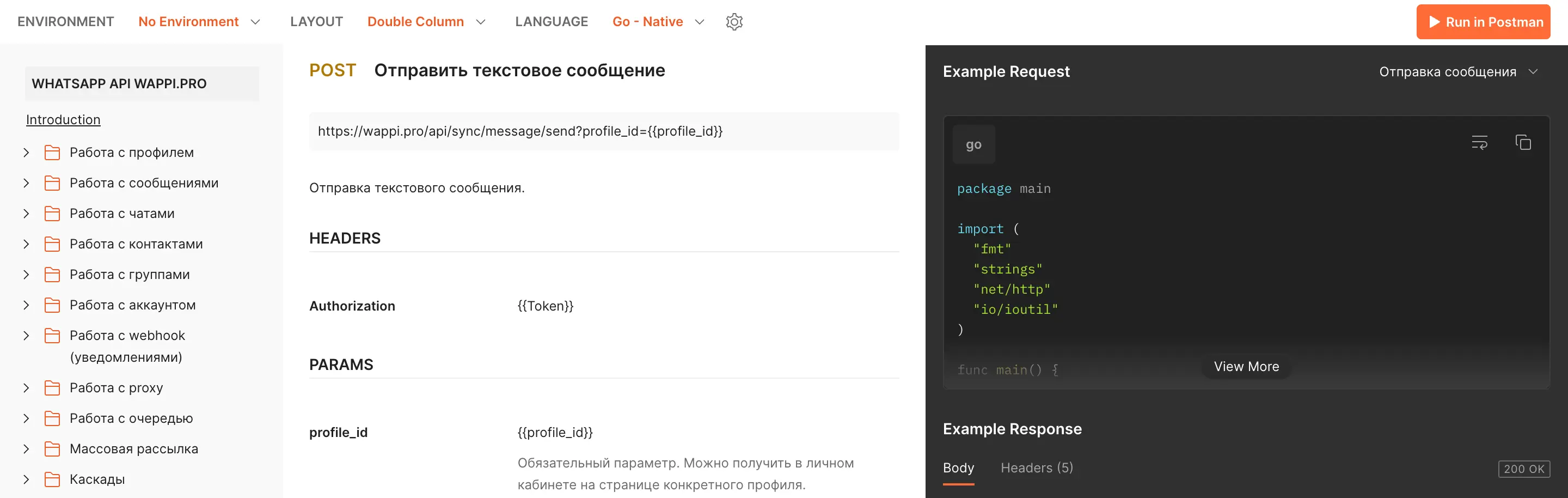Click folder icon beside Работа с чатами
The image size is (1568, 498).
(52, 213)
